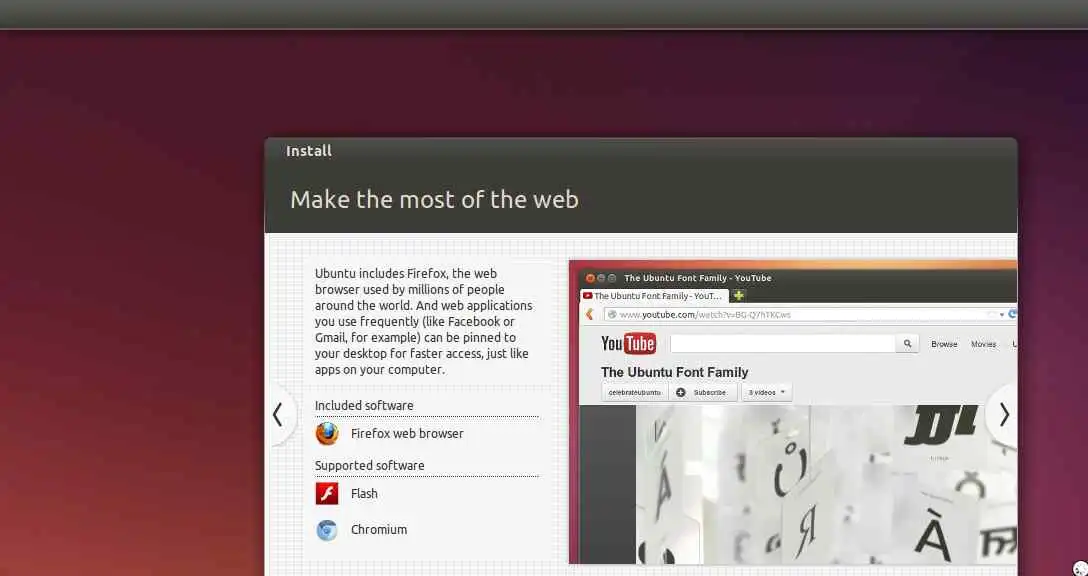Open the Movies link on YouTube
Viewport: 1088px width, 576px height.
[x=983, y=344]
